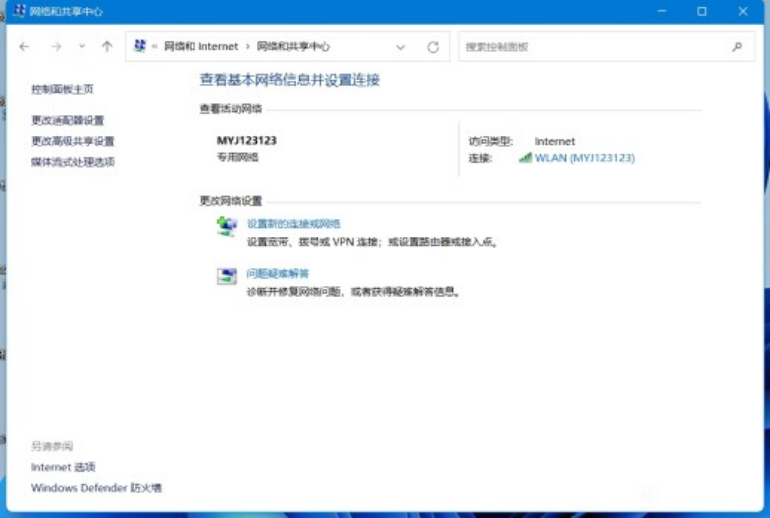770x518 pixels.
Task: Expand the address bar history dropdown
Action: tap(401, 47)
